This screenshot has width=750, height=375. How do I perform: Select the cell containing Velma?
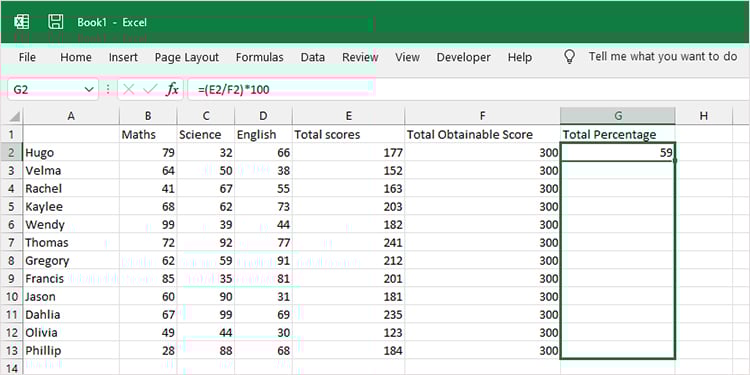point(71,171)
